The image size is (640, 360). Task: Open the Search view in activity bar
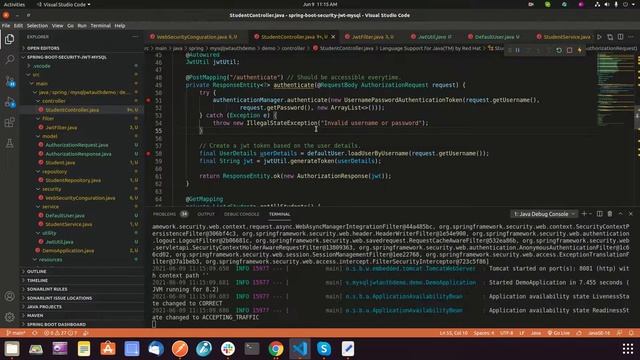pyautogui.click(x=9, y=60)
